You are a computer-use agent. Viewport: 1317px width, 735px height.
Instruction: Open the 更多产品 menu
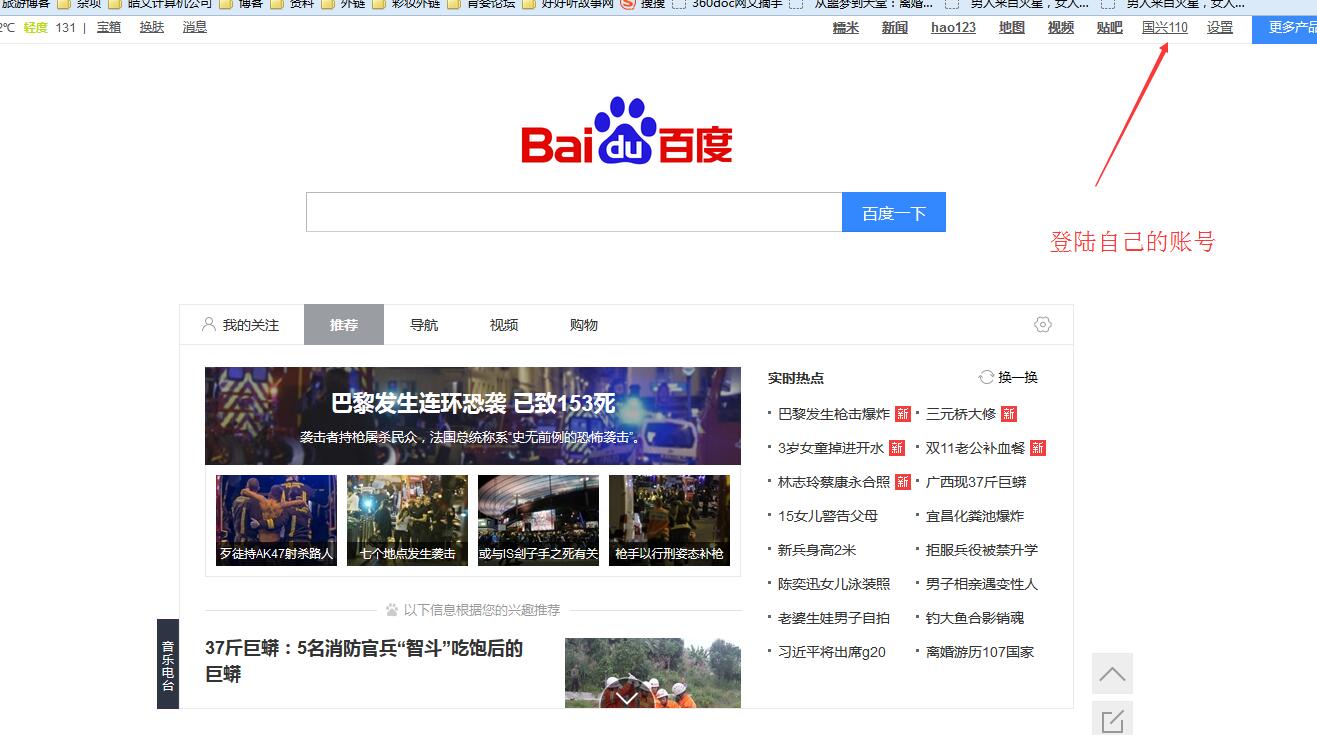pyautogui.click(x=1285, y=28)
